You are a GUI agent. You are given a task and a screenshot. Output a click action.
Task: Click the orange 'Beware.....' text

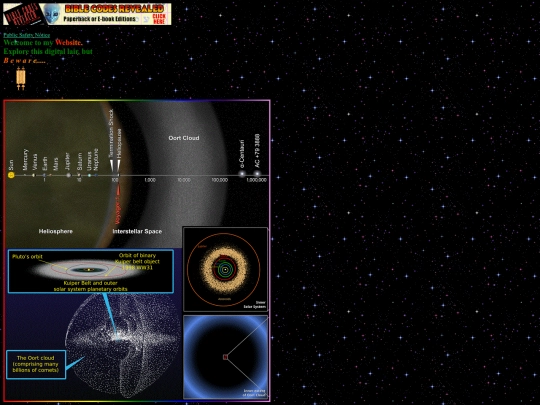(x=24, y=61)
